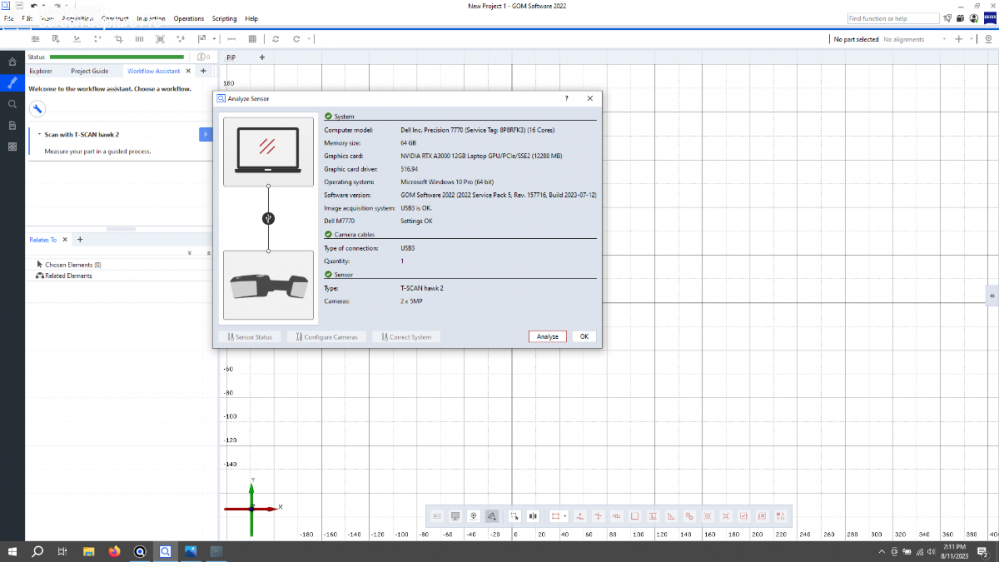Open the rectangle selection dropdown arrow

pos(564,516)
